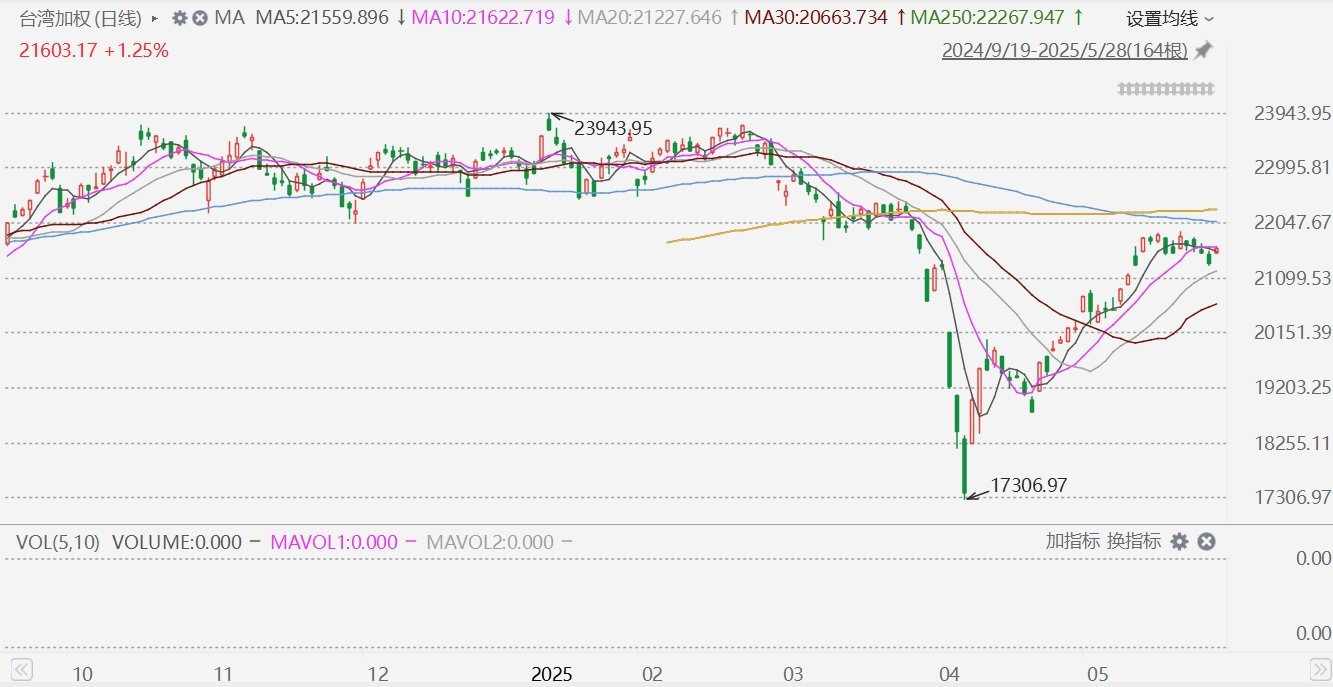The image size is (1333, 687).
Task: Toggle the MA5 line label
Action: [322, 18]
